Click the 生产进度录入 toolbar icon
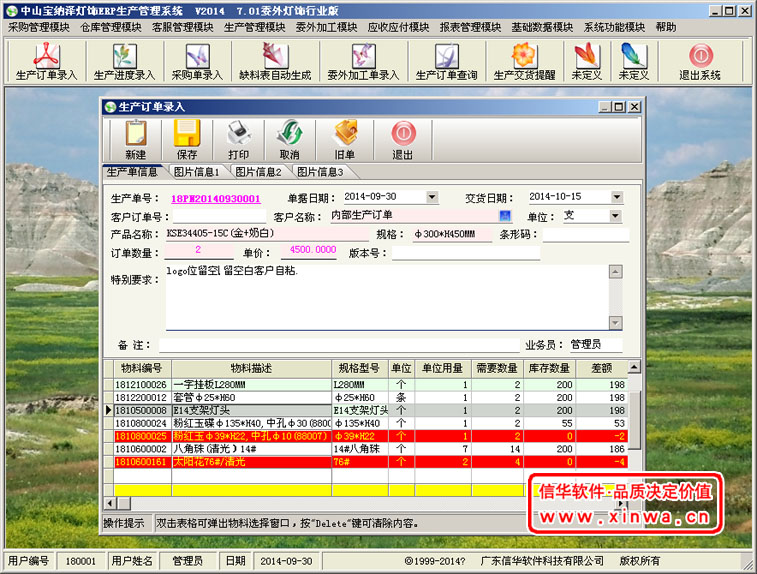Image resolution: width=757 pixels, height=574 pixels. (124, 61)
